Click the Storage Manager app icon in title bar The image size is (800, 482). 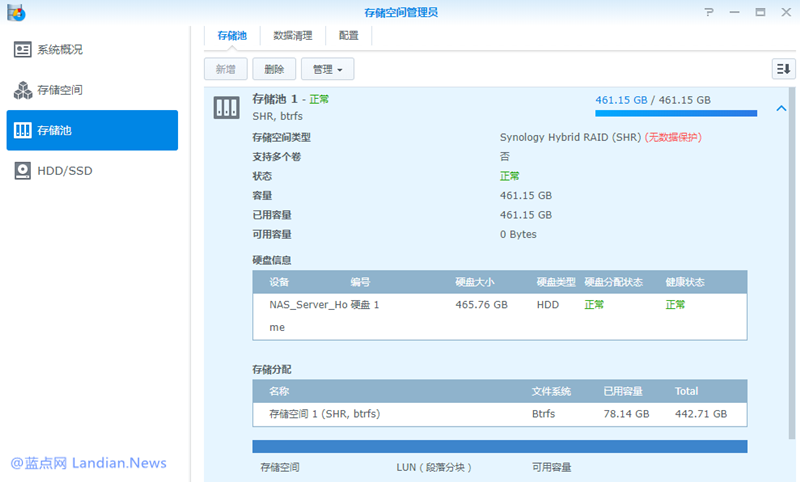(15, 12)
